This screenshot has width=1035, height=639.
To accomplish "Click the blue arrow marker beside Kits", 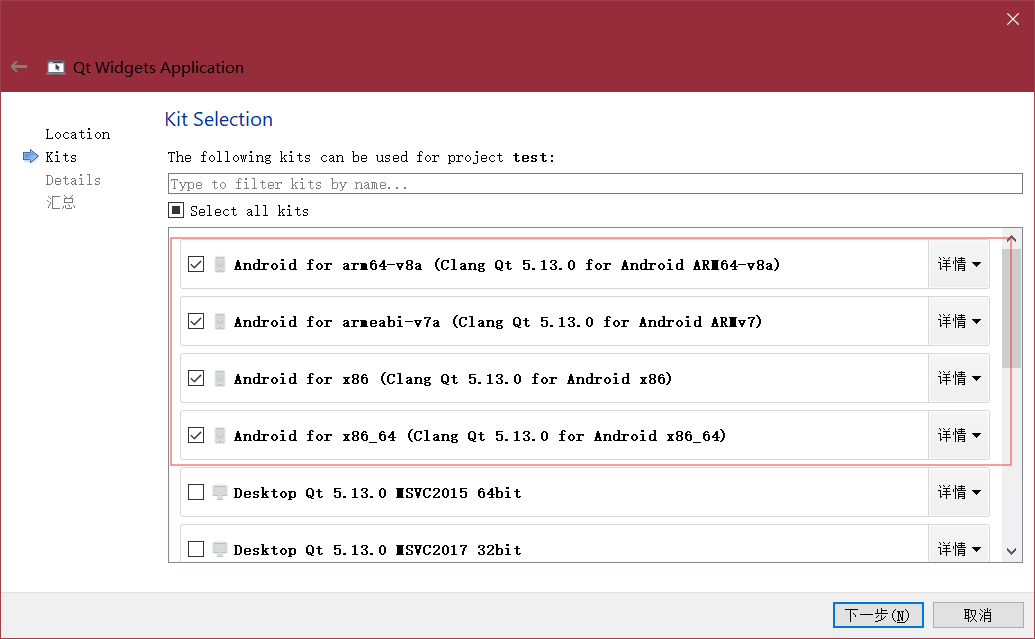I will (29, 156).
